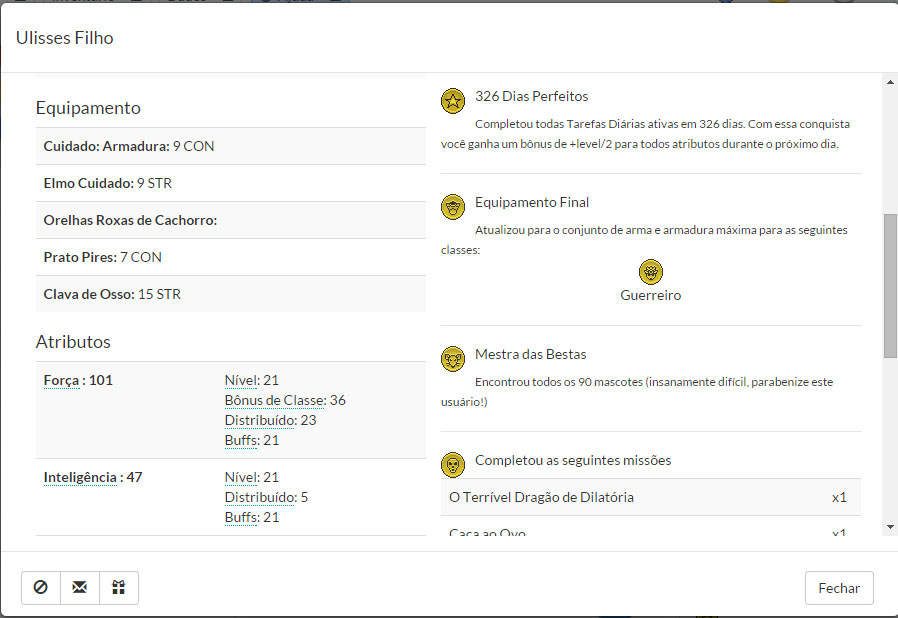
Task: Select O Terrível Dragão de Dilatória mission row
Action: tap(650, 497)
